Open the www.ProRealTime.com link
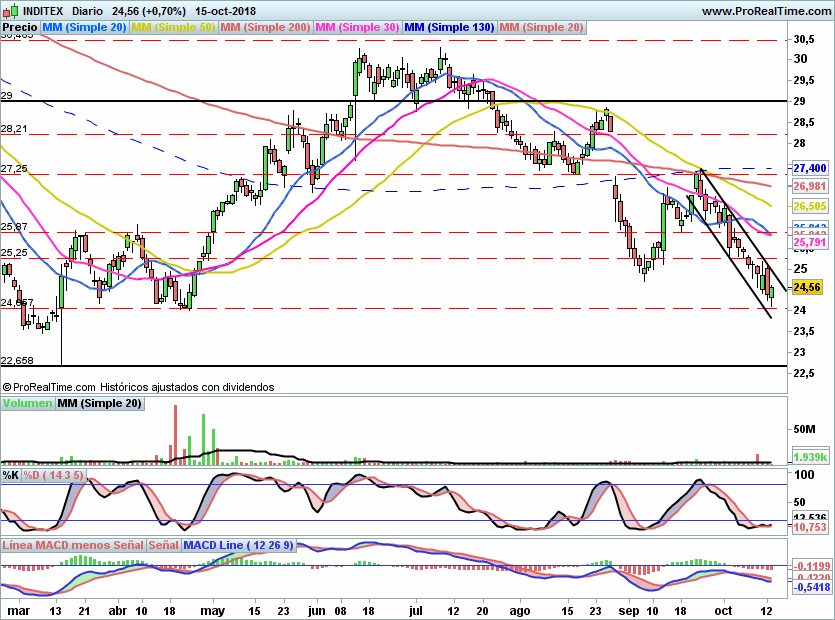Image resolution: width=835 pixels, height=620 pixels. click(x=766, y=11)
